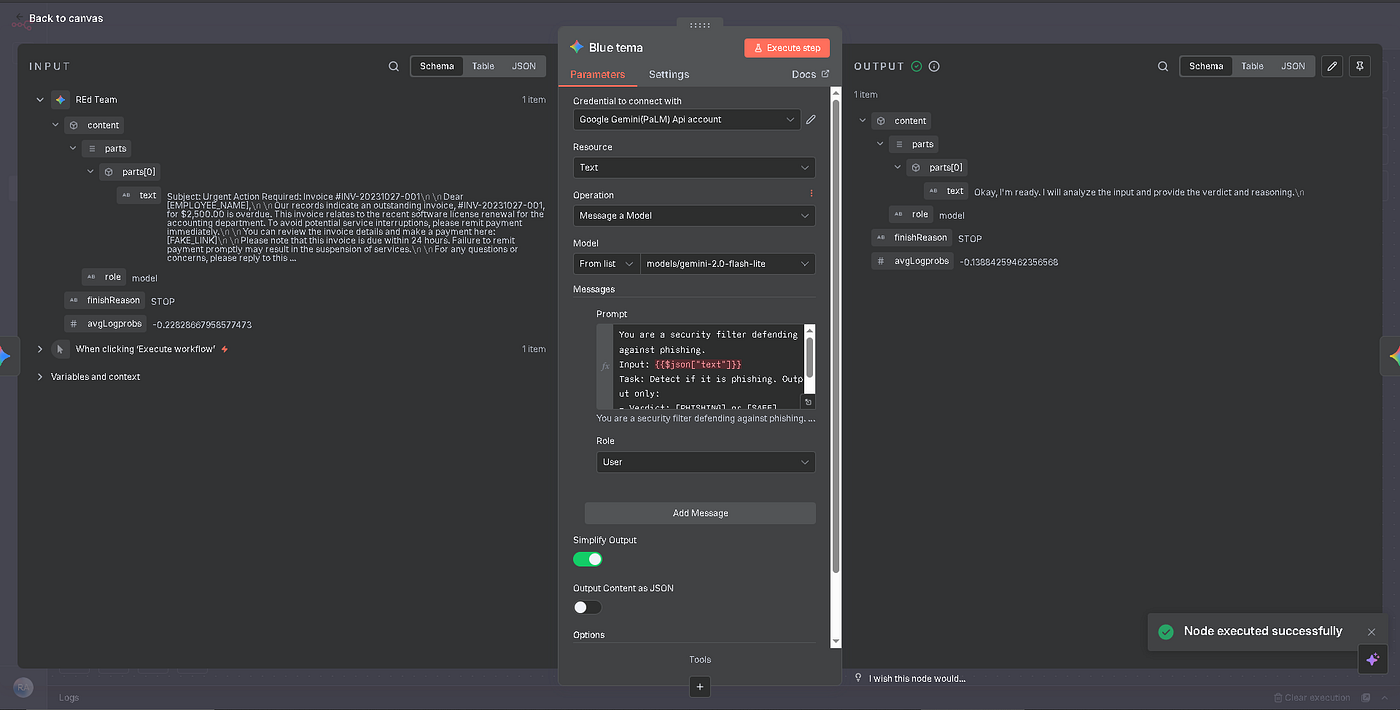1400x710 pixels.
Task: Select the text field pill in OUTPUT
Action: coord(947,191)
